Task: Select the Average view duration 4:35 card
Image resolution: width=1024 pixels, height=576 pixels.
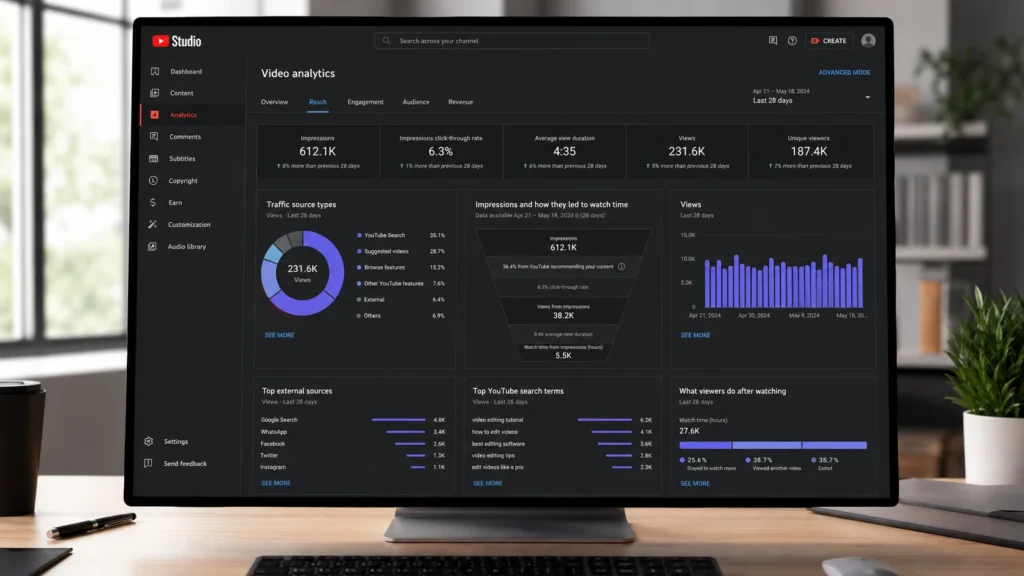Action: (564, 152)
